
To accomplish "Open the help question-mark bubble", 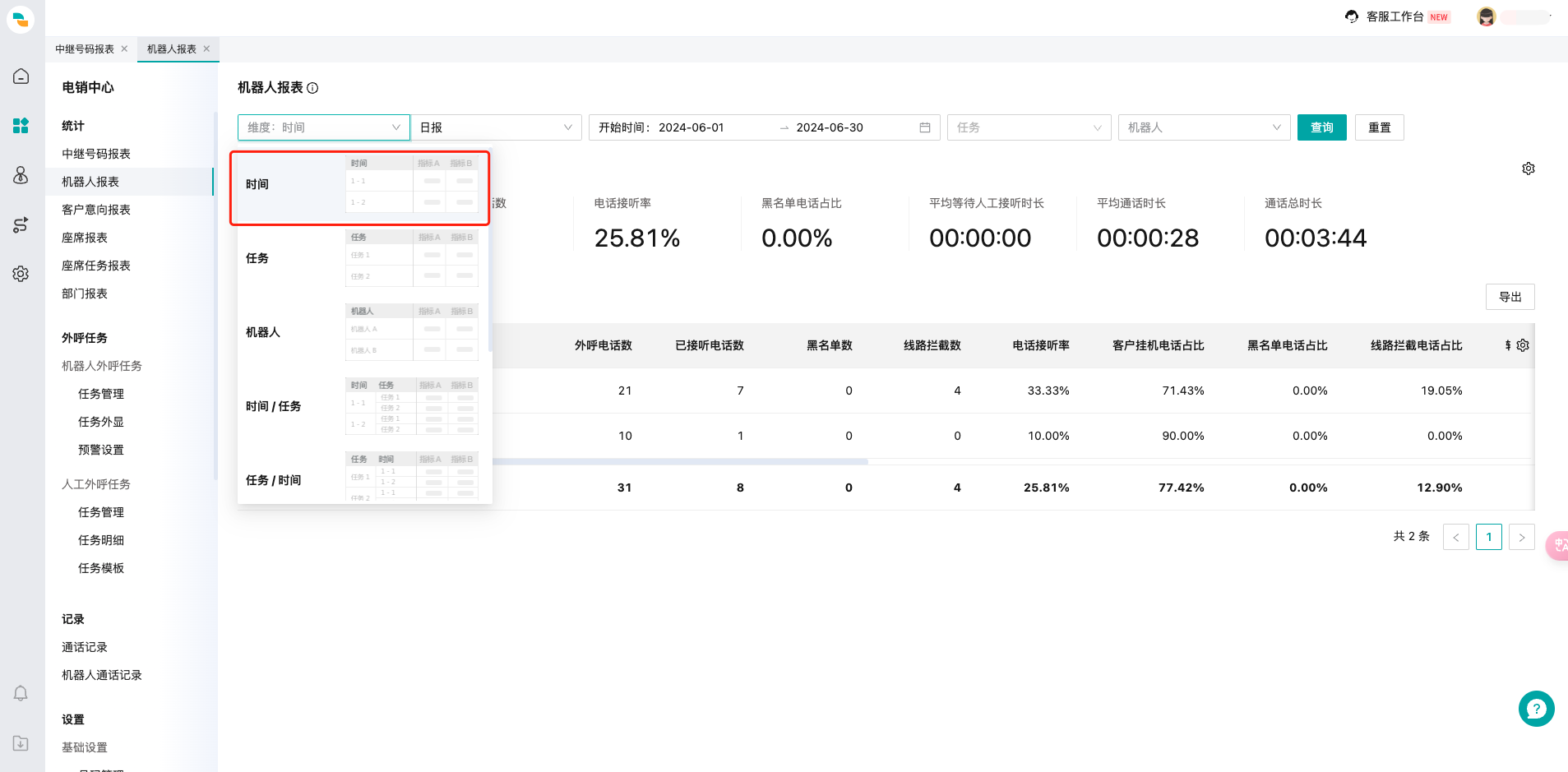I will click(1536, 709).
